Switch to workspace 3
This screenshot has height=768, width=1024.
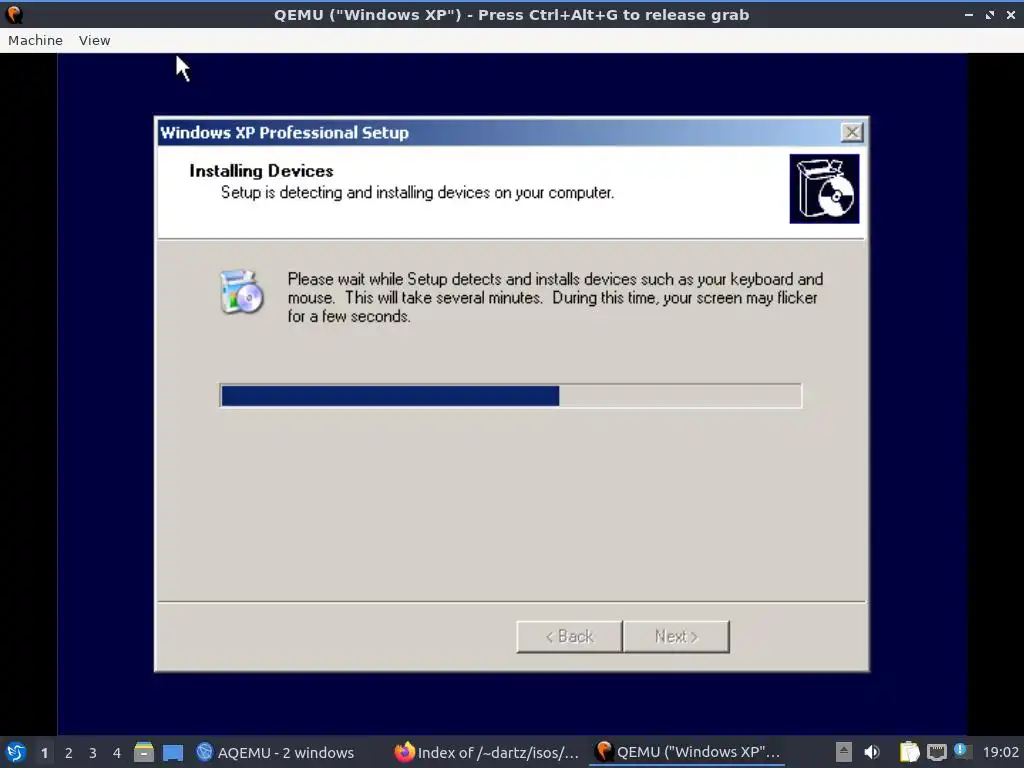(93, 753)
